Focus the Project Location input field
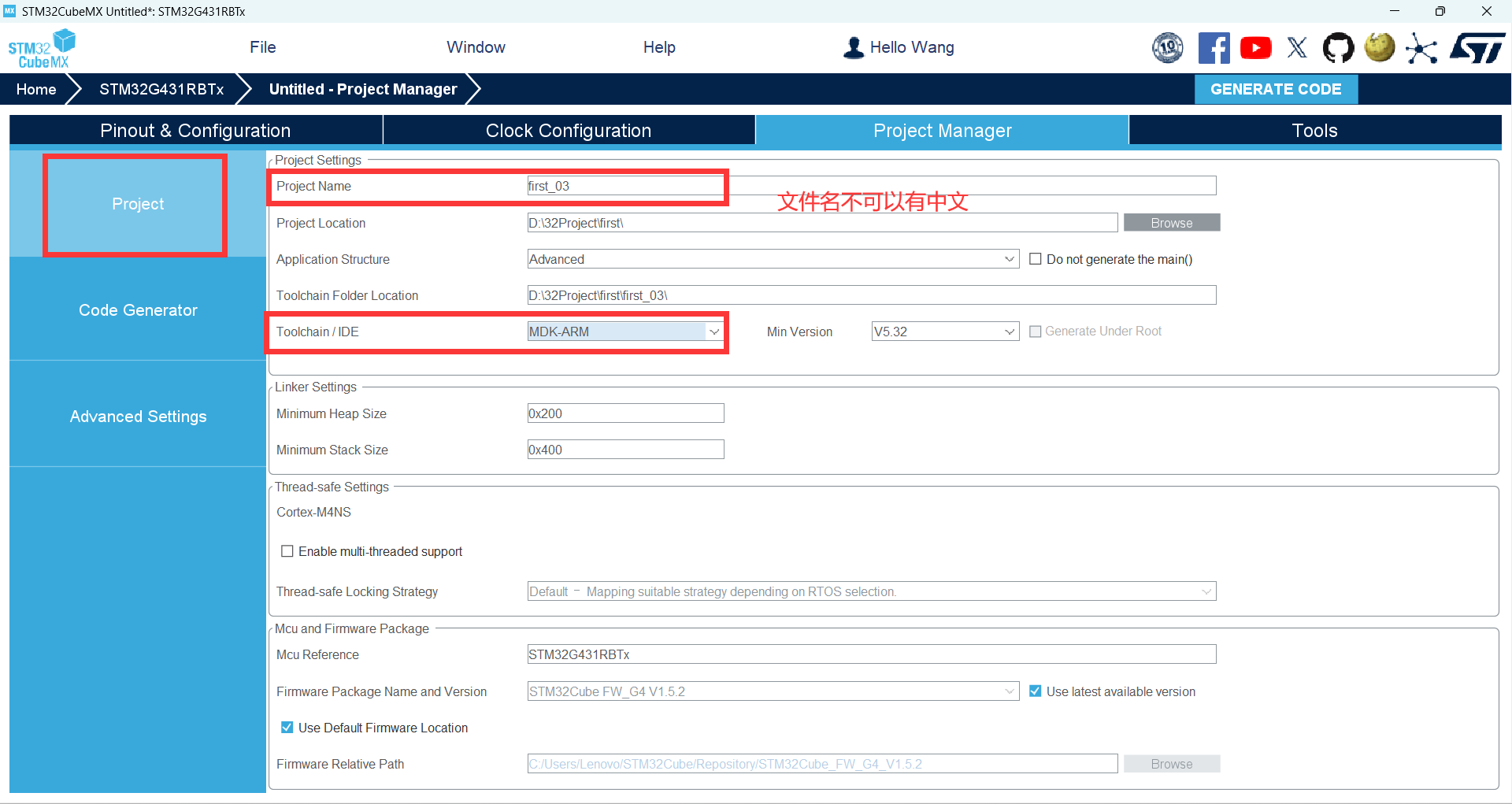This screenshot has width=1512, height=804. pyautogui.click(x=822, y=223)
